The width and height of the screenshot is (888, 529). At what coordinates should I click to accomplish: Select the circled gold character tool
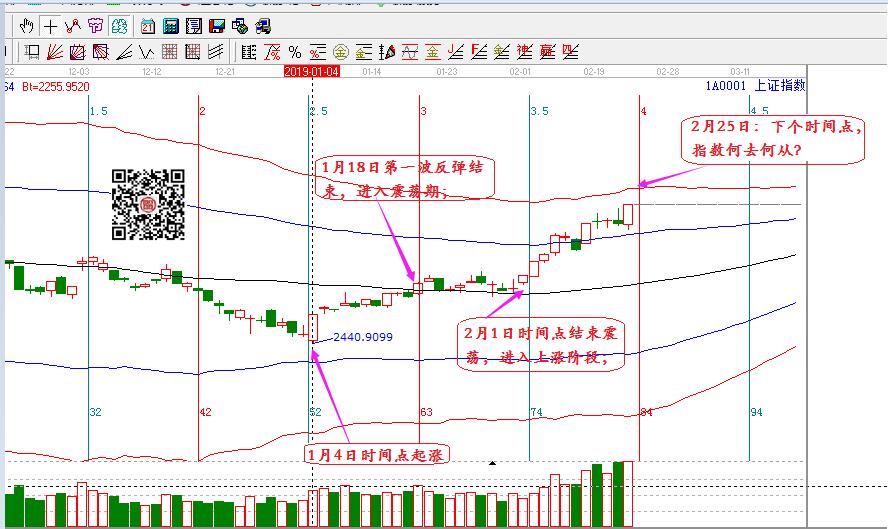click(341, 51)
